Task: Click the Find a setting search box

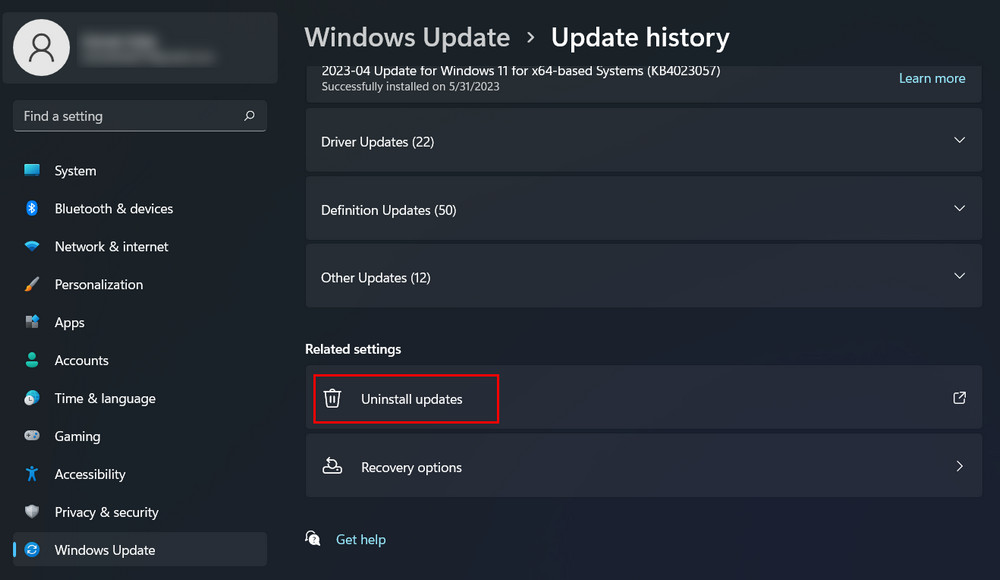Action: tap(140, 115)
